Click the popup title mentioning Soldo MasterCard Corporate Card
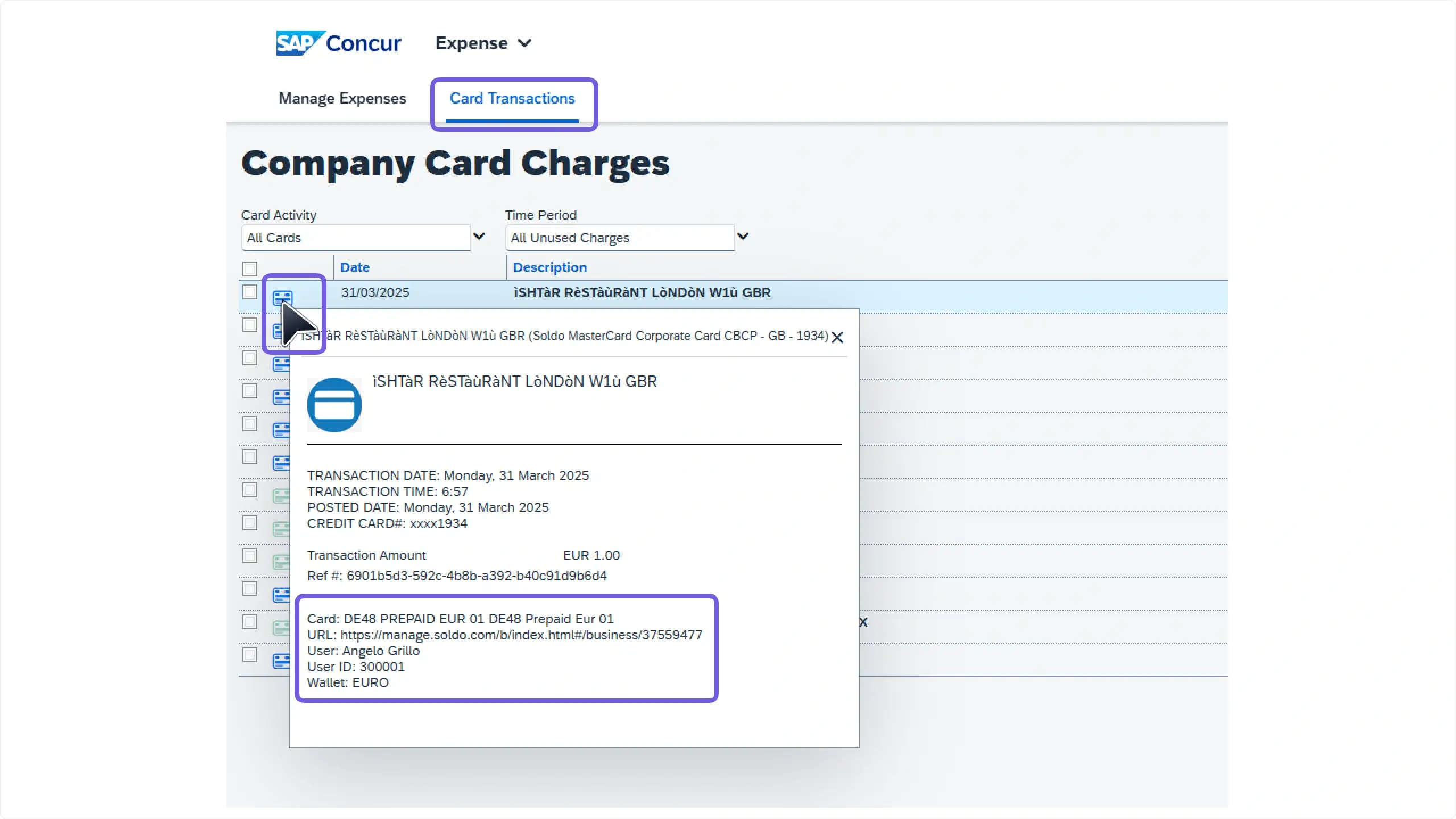The width and height of the screenshot is (1456, 819). point(564,336)
